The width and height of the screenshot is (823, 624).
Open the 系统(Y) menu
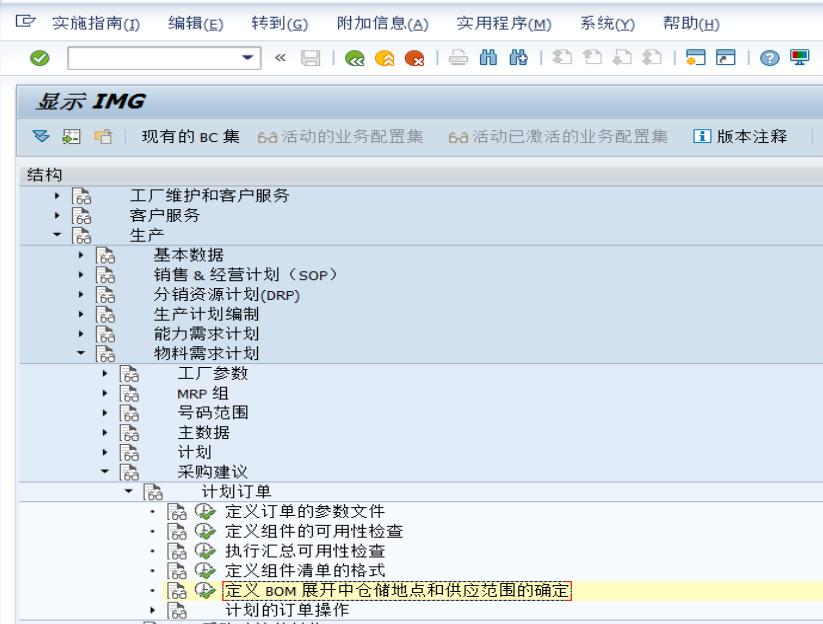coord(607,24)
